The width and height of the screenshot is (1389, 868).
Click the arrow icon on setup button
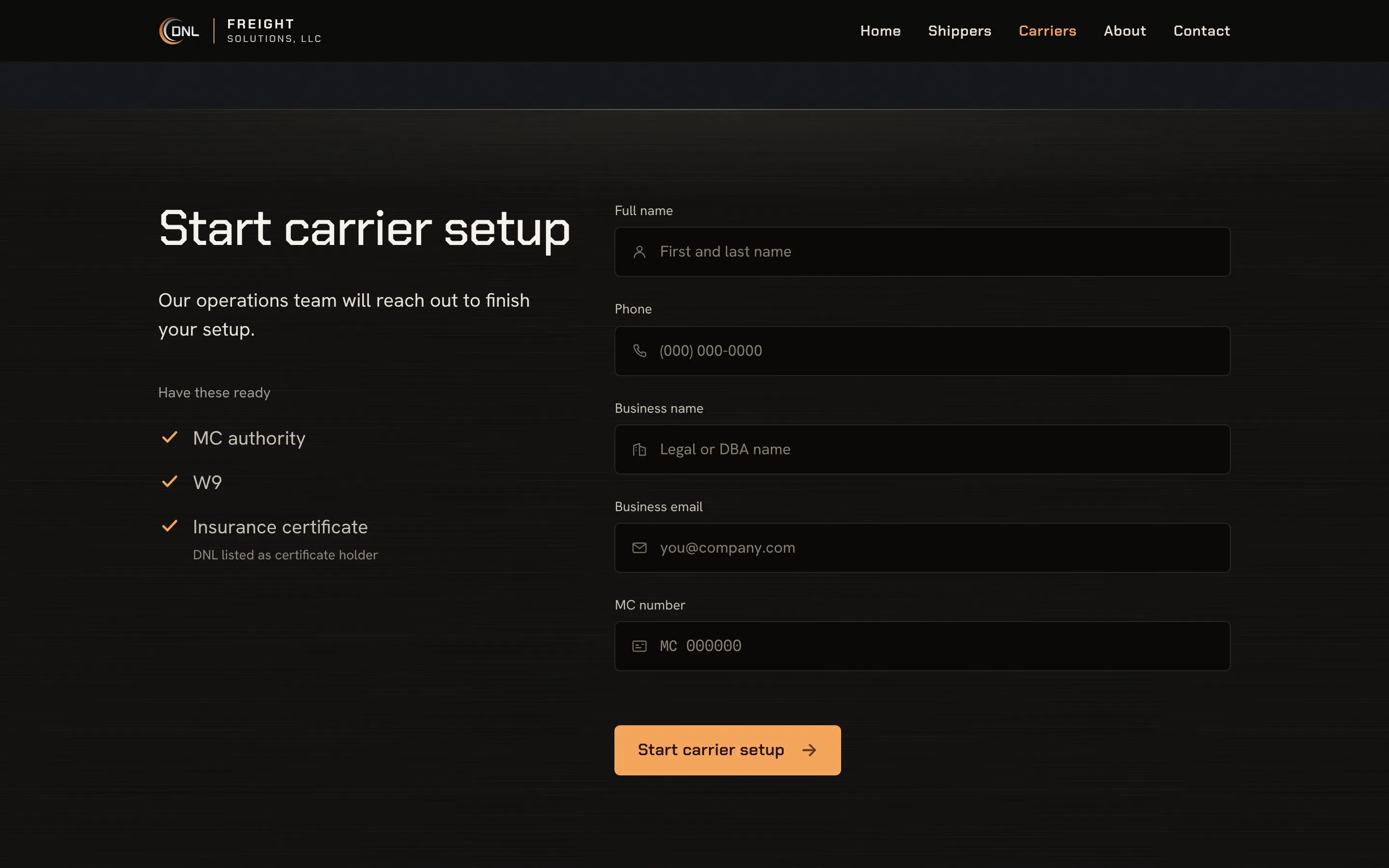click(809, 750)
